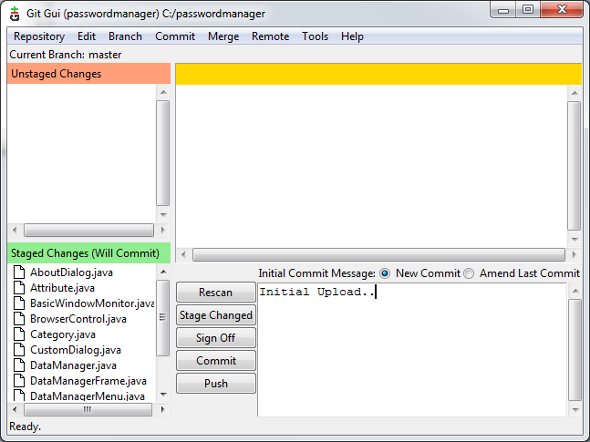Select Attribute.java in staged changes

coord(62,288)
